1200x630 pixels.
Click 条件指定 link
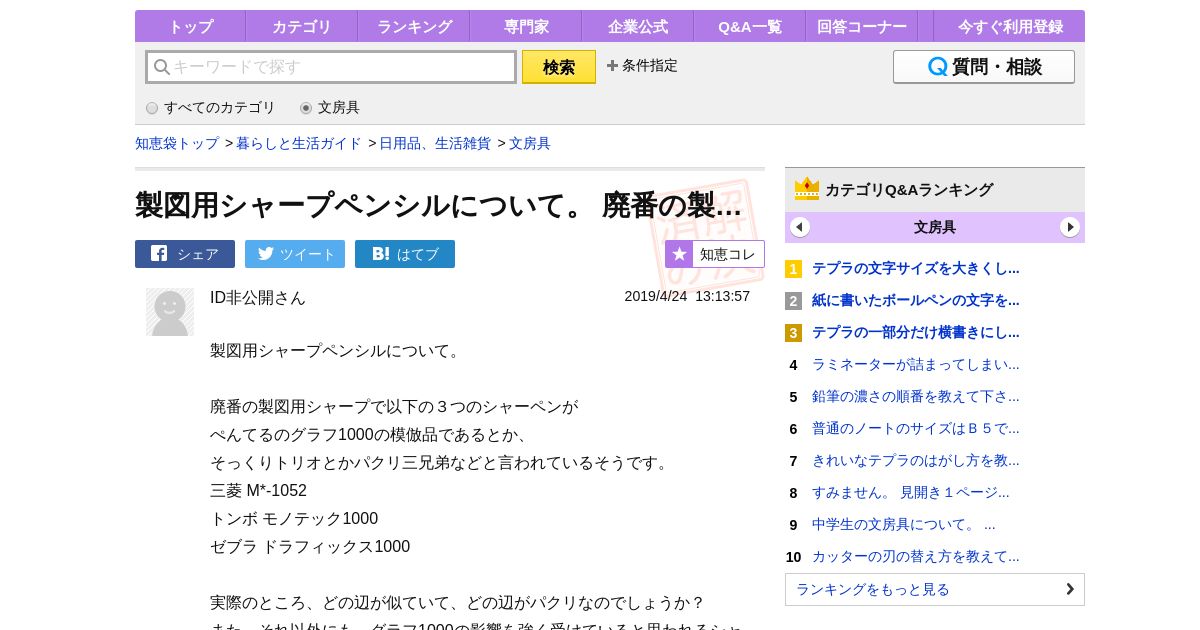(x=650, y=66)
